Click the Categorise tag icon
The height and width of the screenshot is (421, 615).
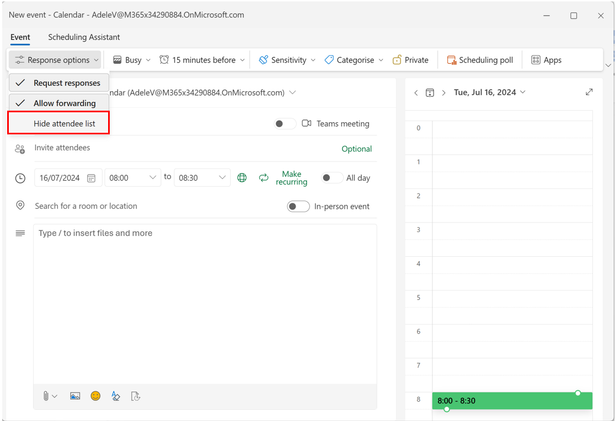pyautogui.click(x=329, y=60)
